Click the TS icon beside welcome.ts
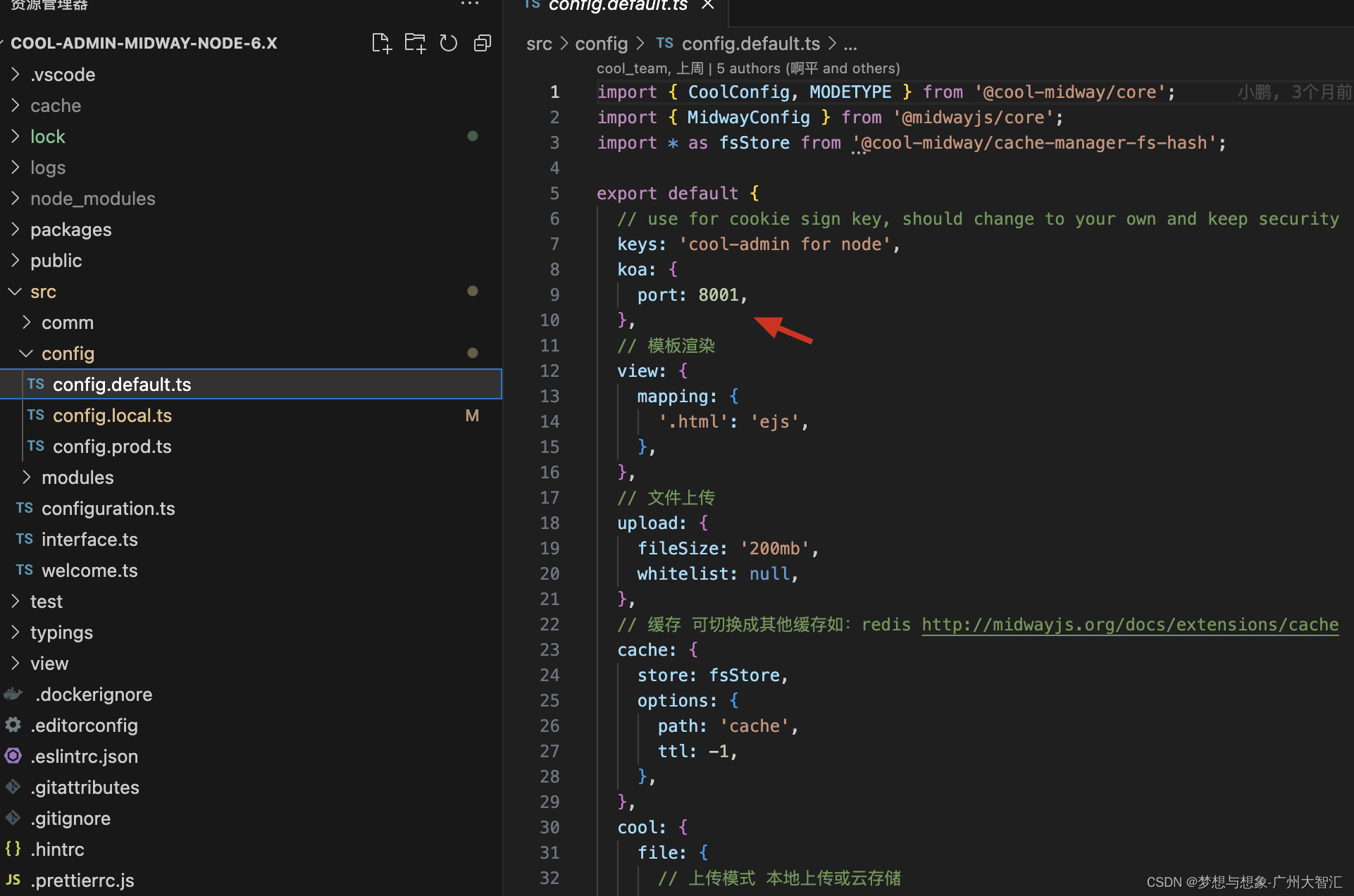Viewport: 1354px width, 896px height. [x=25, y=570]
